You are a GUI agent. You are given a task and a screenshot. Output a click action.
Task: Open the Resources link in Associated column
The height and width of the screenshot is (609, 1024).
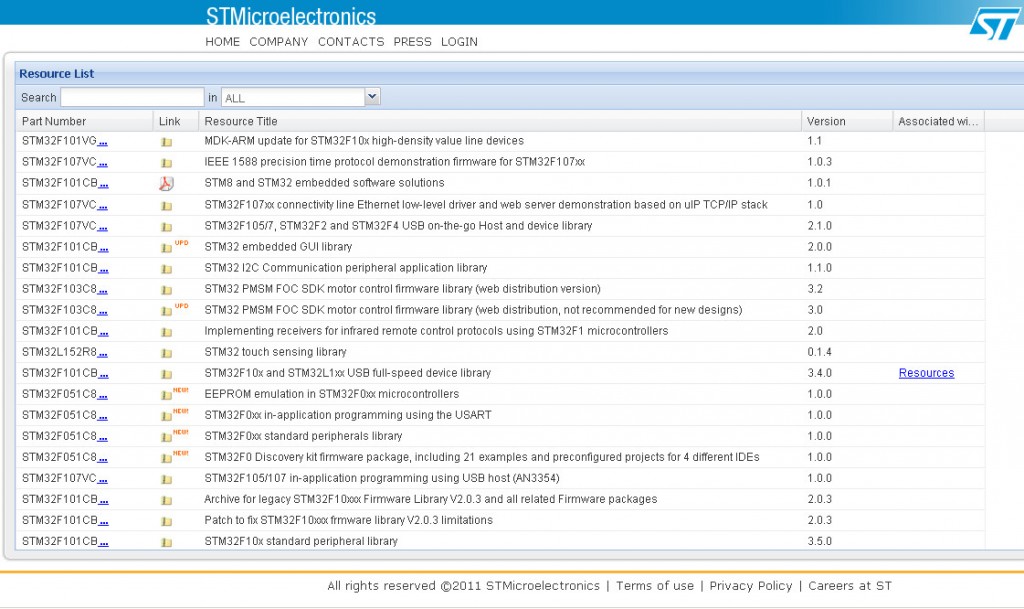(926, 373)
